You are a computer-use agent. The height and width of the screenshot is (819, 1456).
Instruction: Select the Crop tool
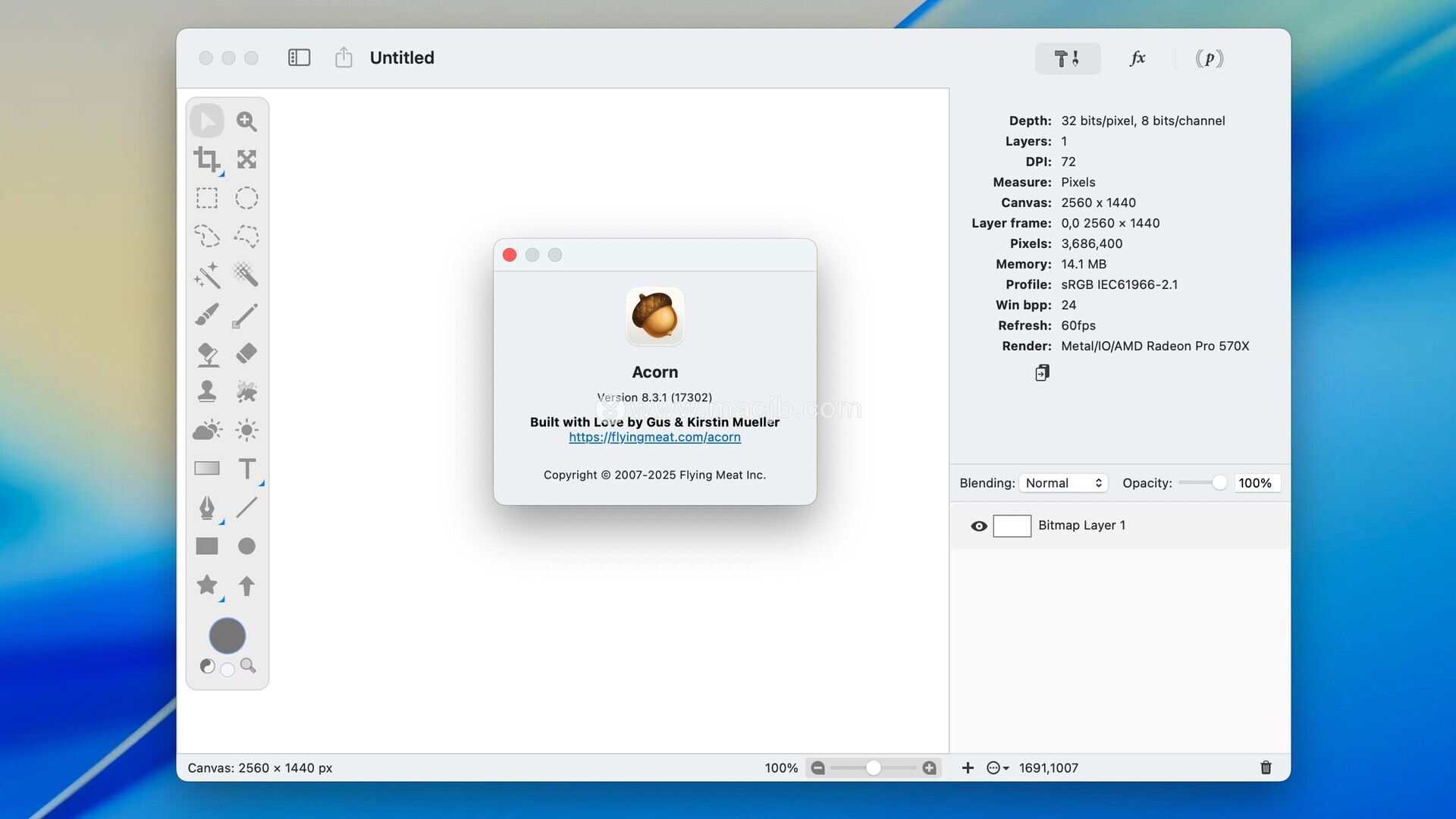[x=206, y=159]
